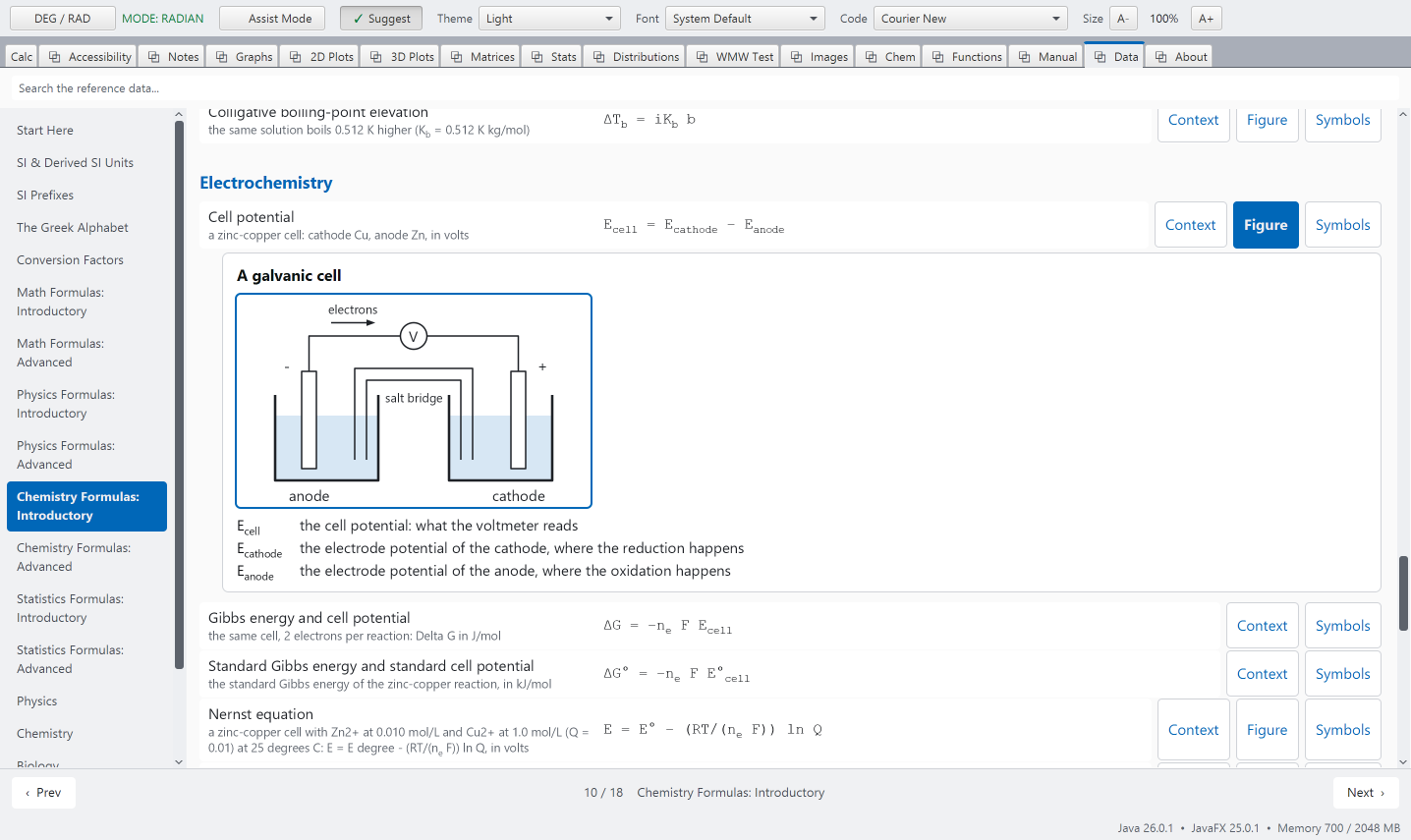Show Symbols for Gibbs energy and cell potential

(1342, 626)
